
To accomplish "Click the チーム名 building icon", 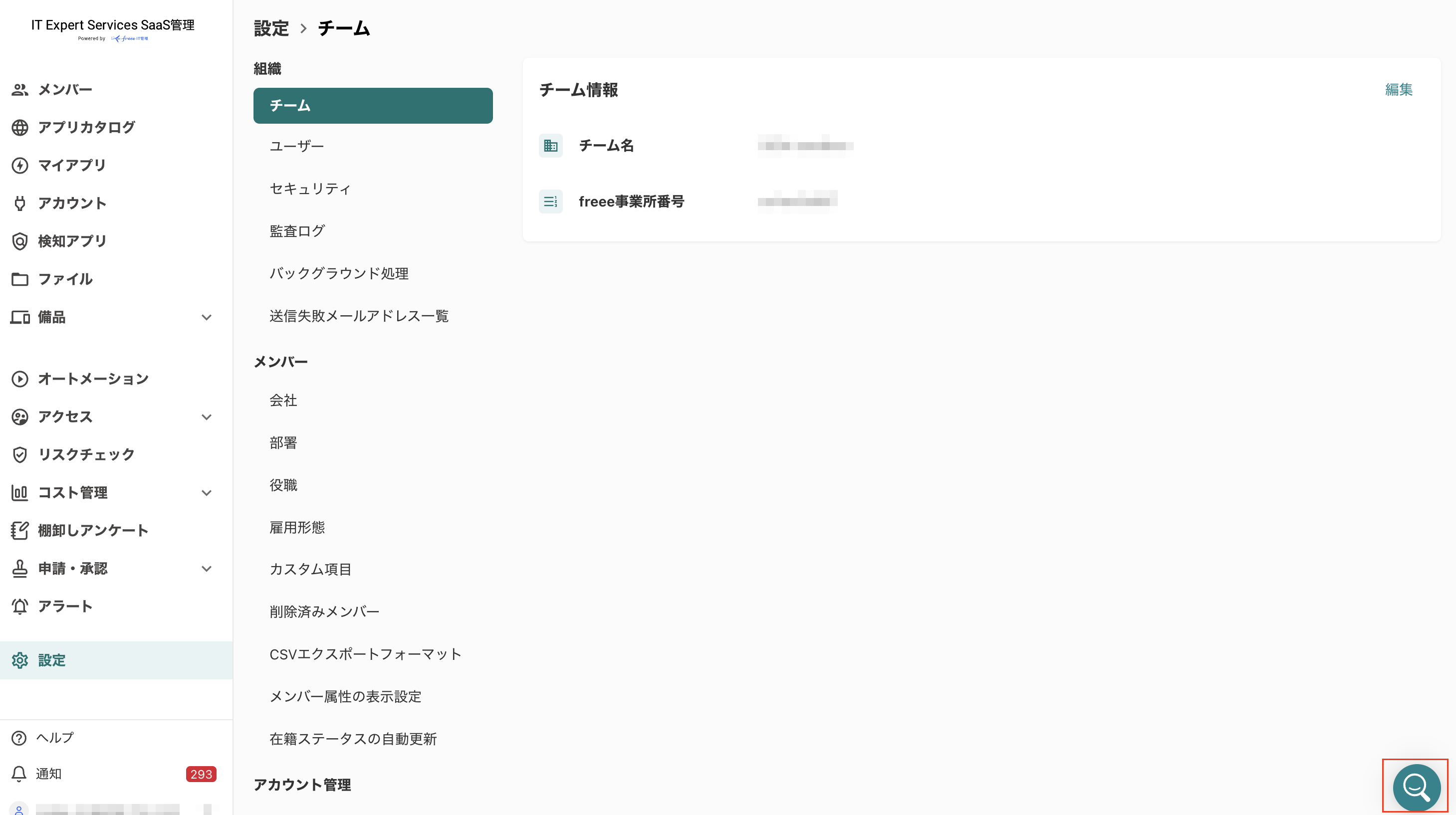I will click(550, 146).
